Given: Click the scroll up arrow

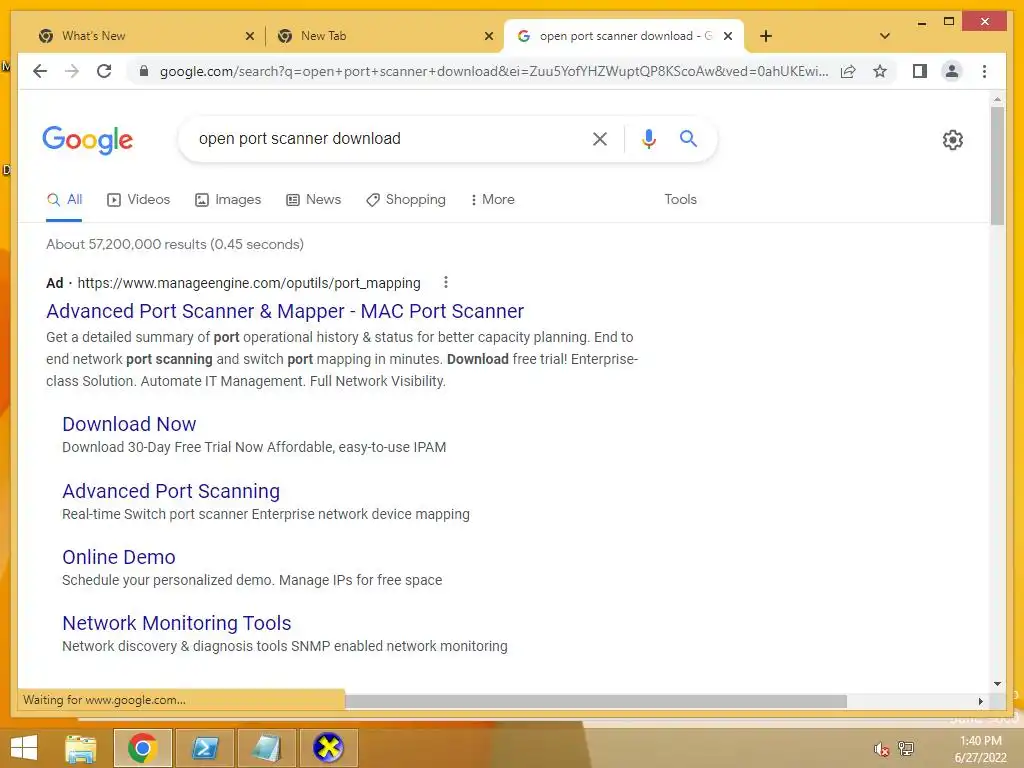Looking at the screenshot, I should [997, 99].
